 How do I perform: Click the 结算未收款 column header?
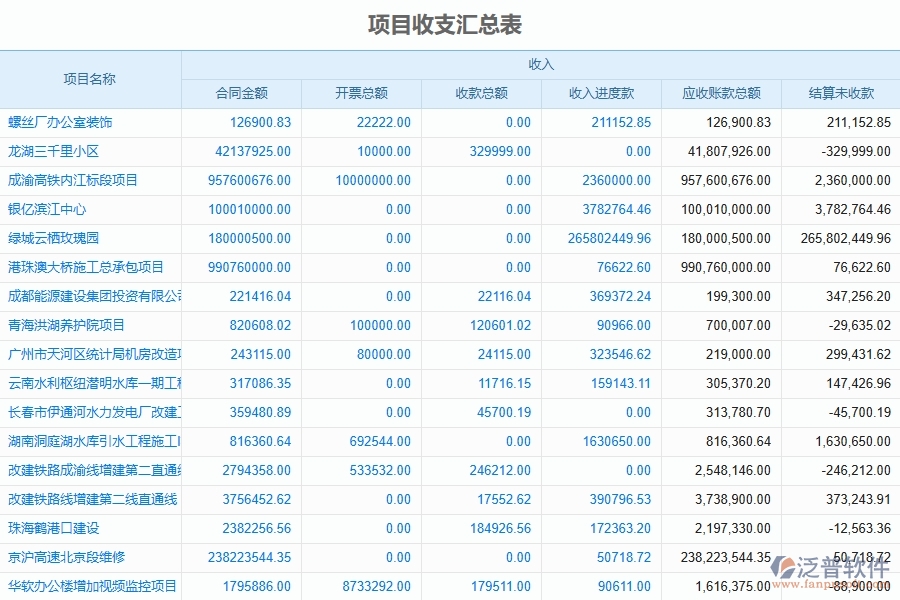coord(840,93)
